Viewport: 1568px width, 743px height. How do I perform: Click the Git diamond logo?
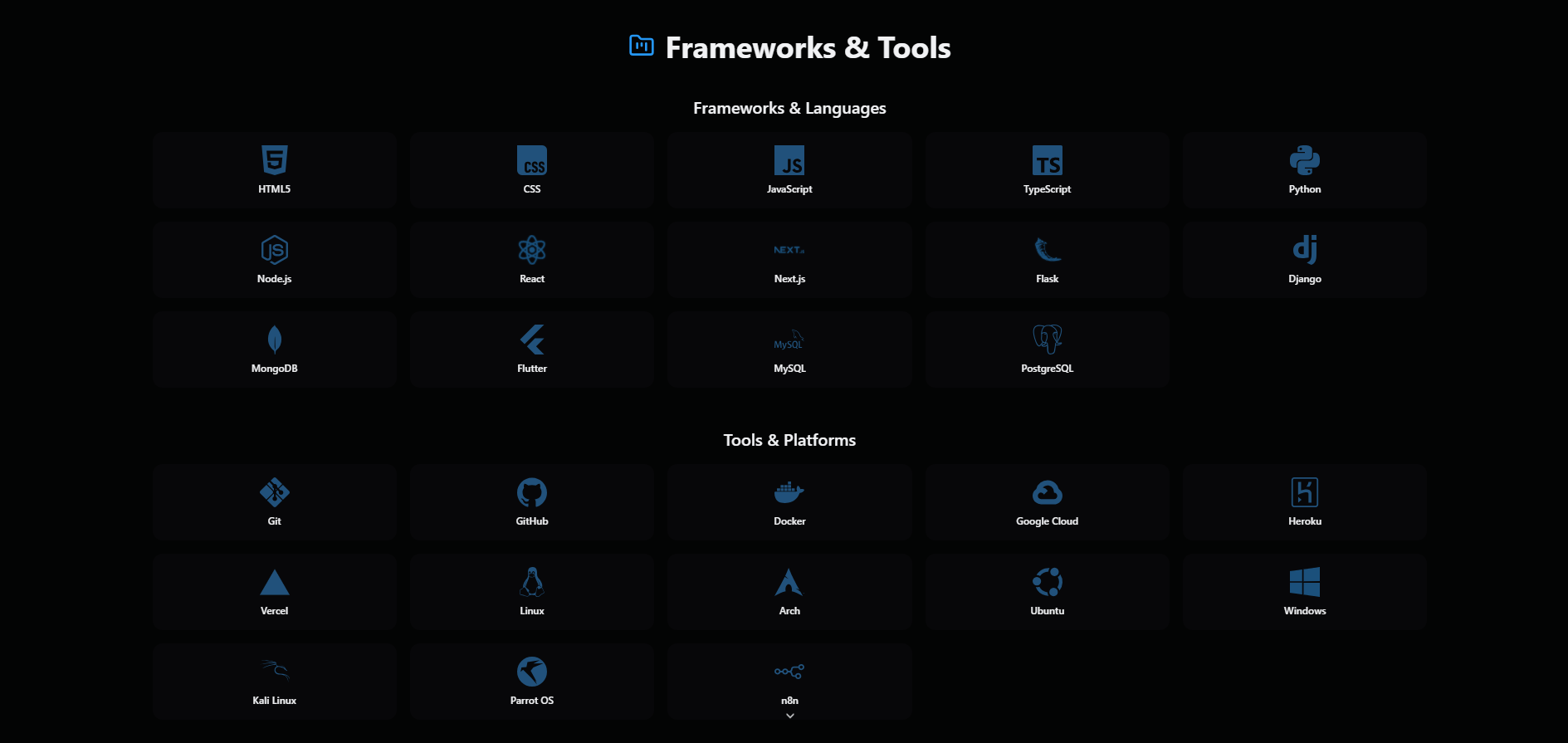274,492
